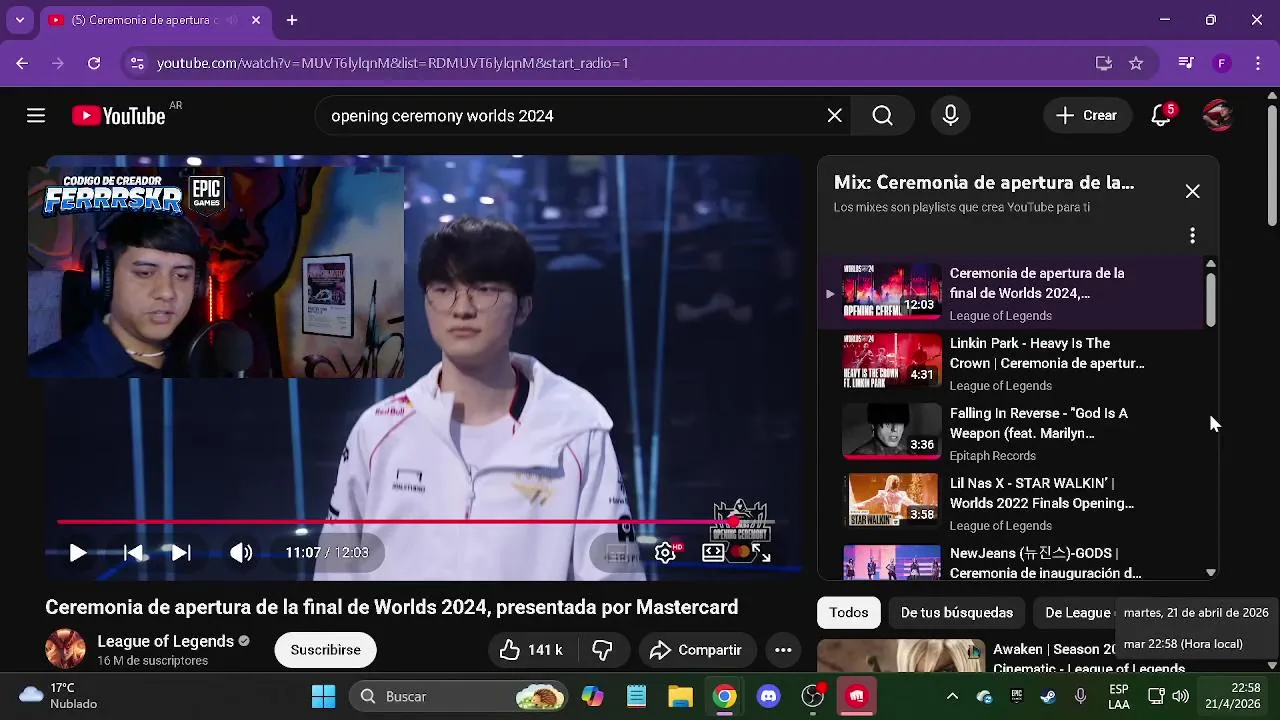Open the Riot client taskbar icon

coord(857,696)
